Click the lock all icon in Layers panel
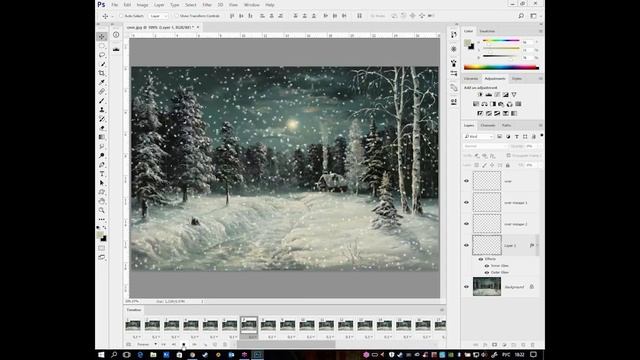The width and height of the screenshot is (640, 360). [x=508, y=165]
